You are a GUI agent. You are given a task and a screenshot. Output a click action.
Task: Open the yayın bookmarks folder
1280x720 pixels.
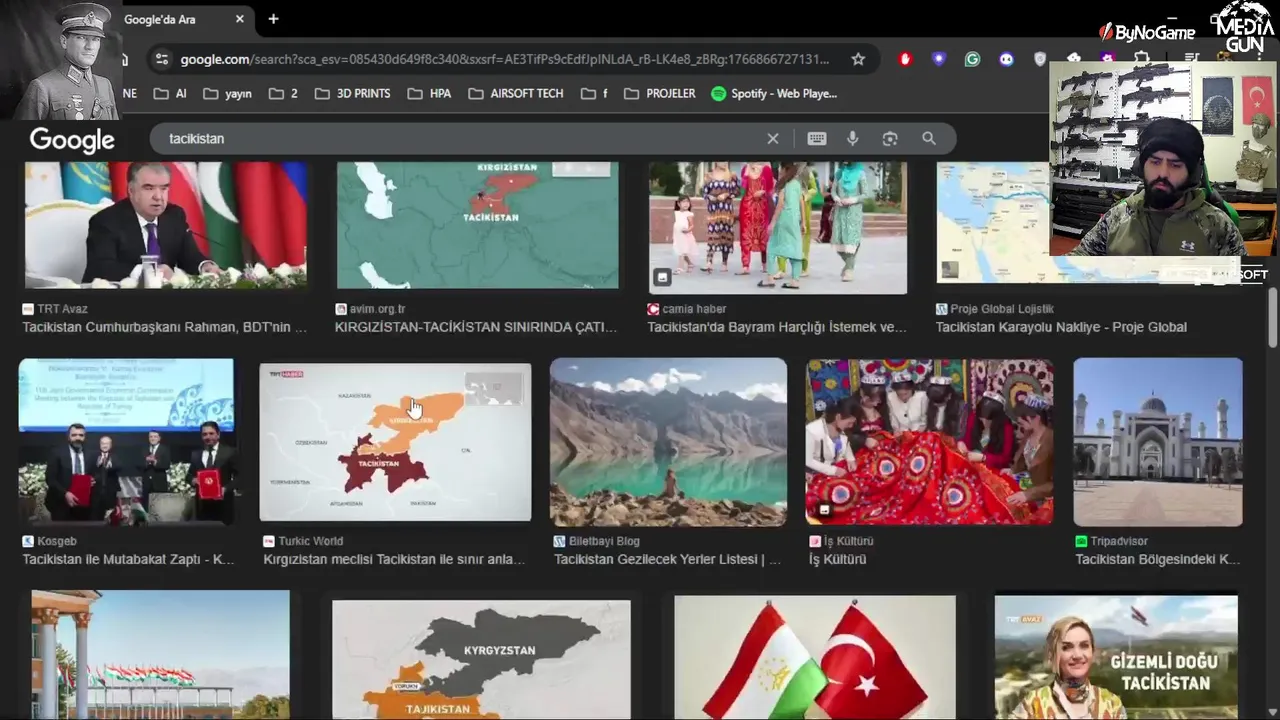[x=227, y=93]
